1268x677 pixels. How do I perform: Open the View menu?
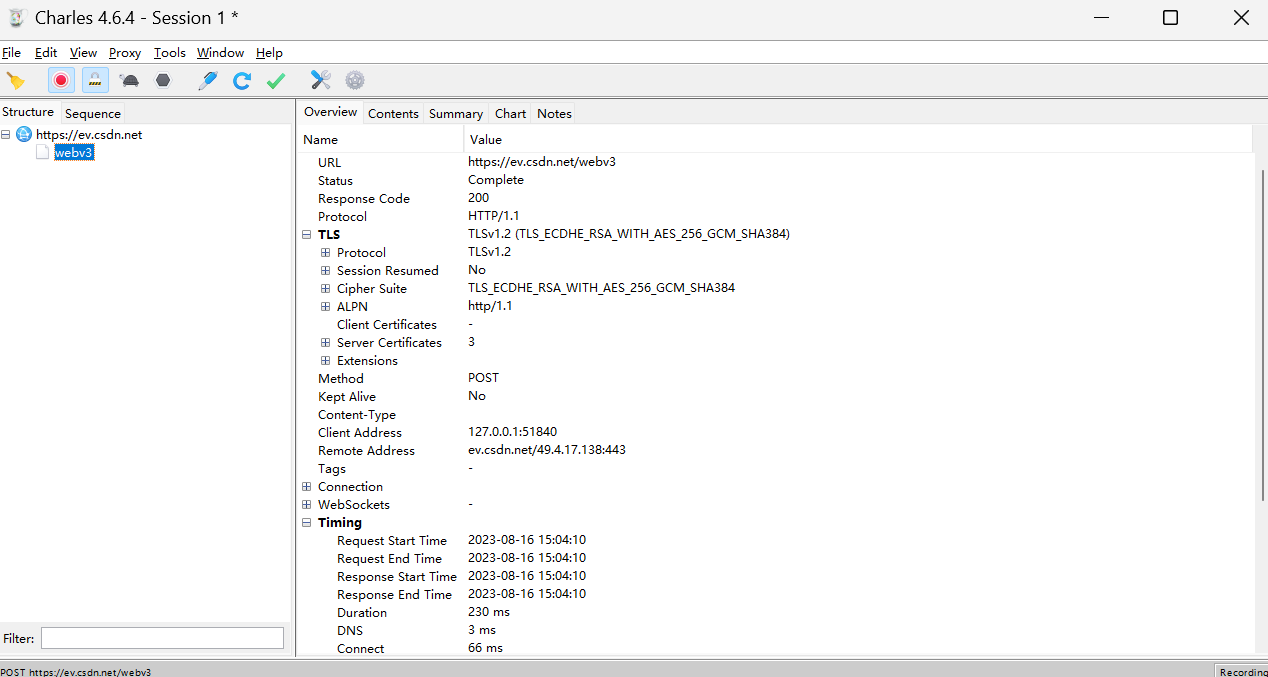83,53
